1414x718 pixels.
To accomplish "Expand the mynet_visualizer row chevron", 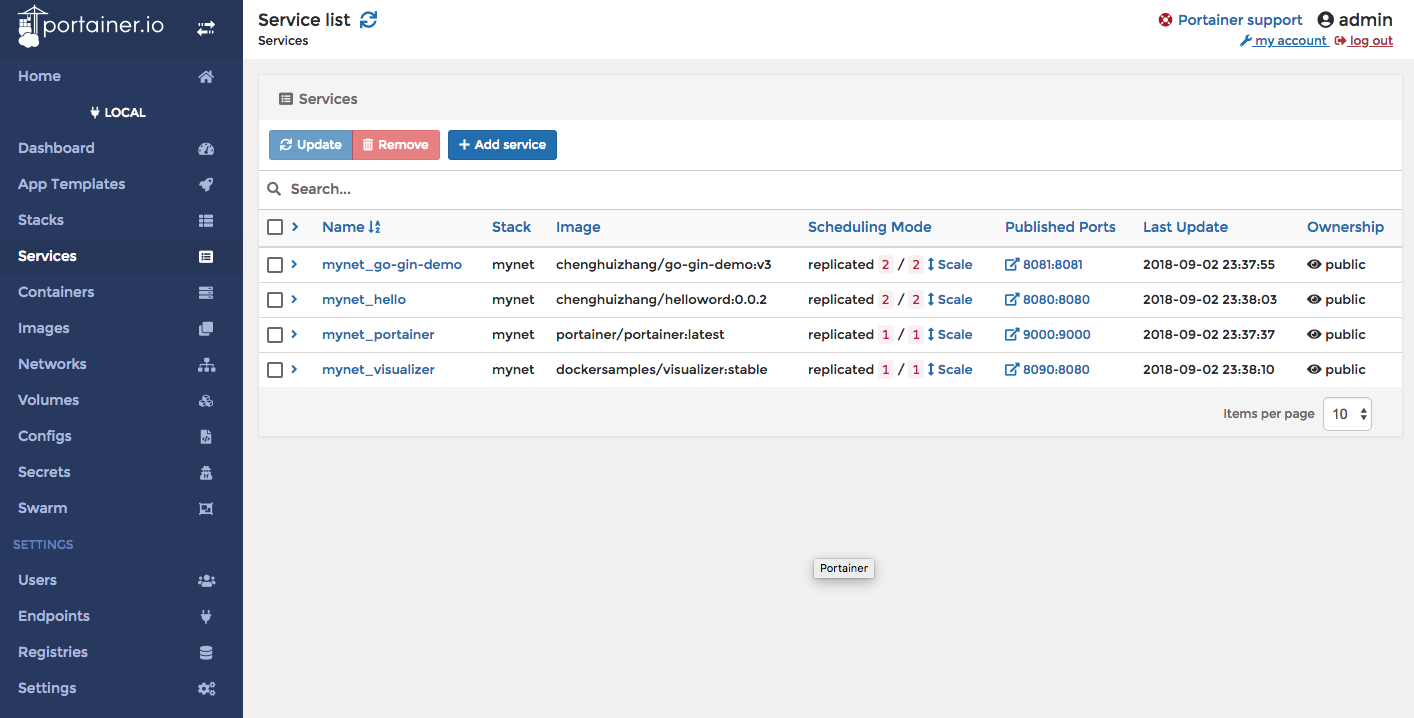I will (x=294, y=370).
